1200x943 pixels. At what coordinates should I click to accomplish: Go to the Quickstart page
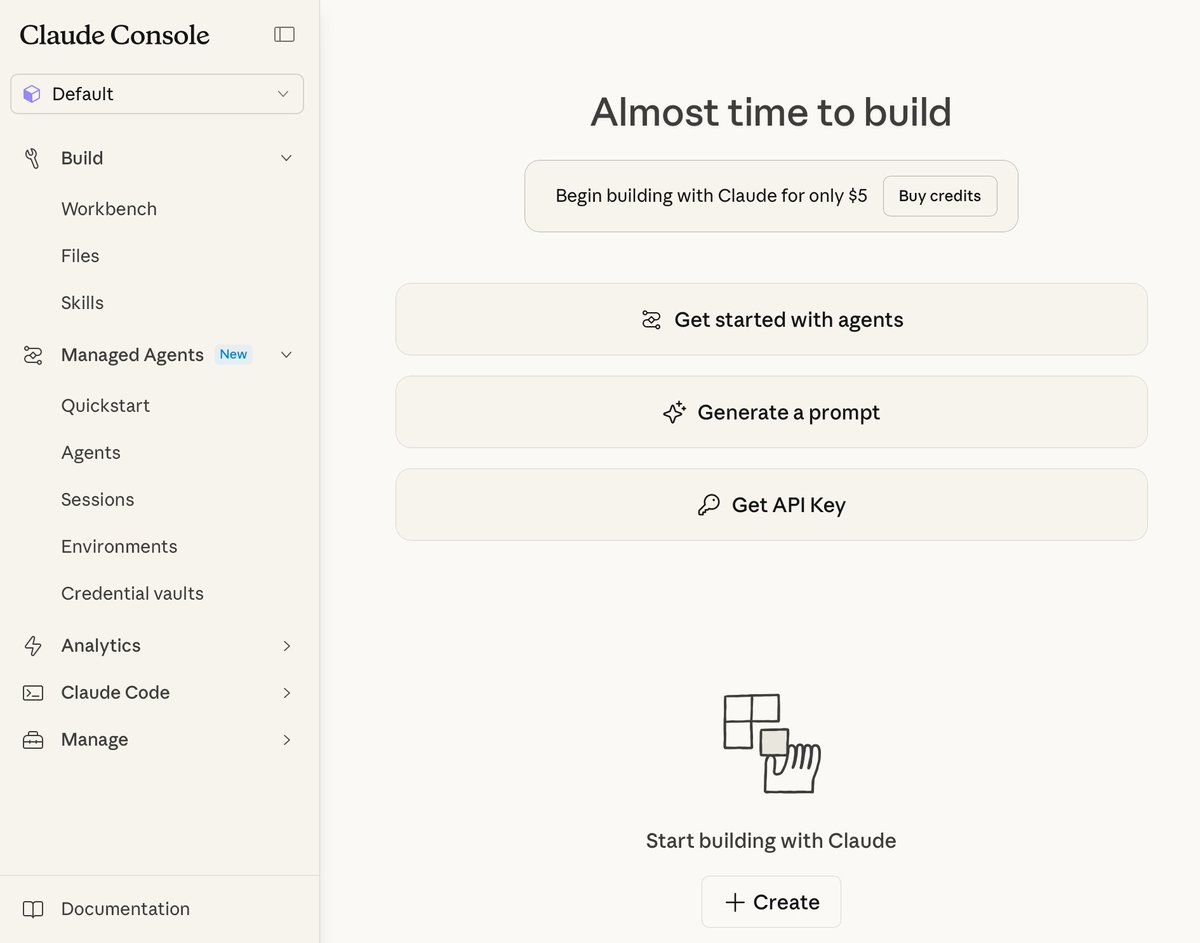pos(105,406)
